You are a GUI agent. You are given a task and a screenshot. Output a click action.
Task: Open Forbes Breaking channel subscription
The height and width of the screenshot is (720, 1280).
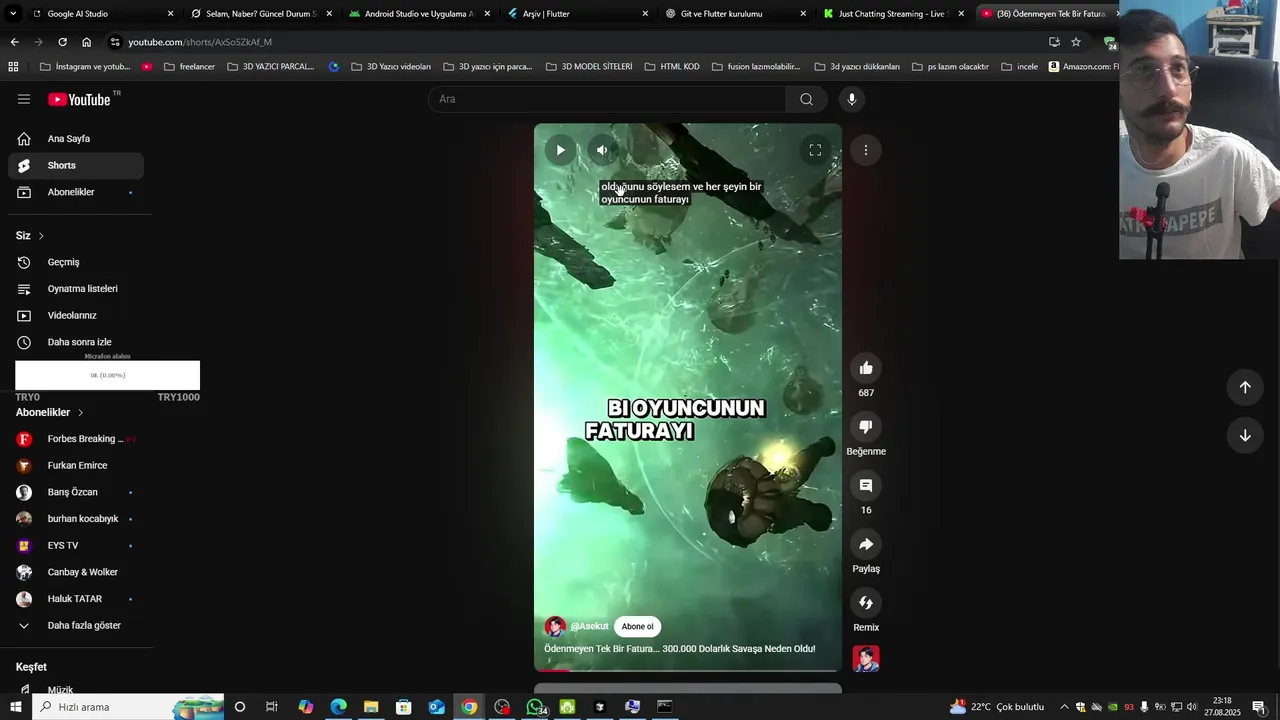(76, 439)
